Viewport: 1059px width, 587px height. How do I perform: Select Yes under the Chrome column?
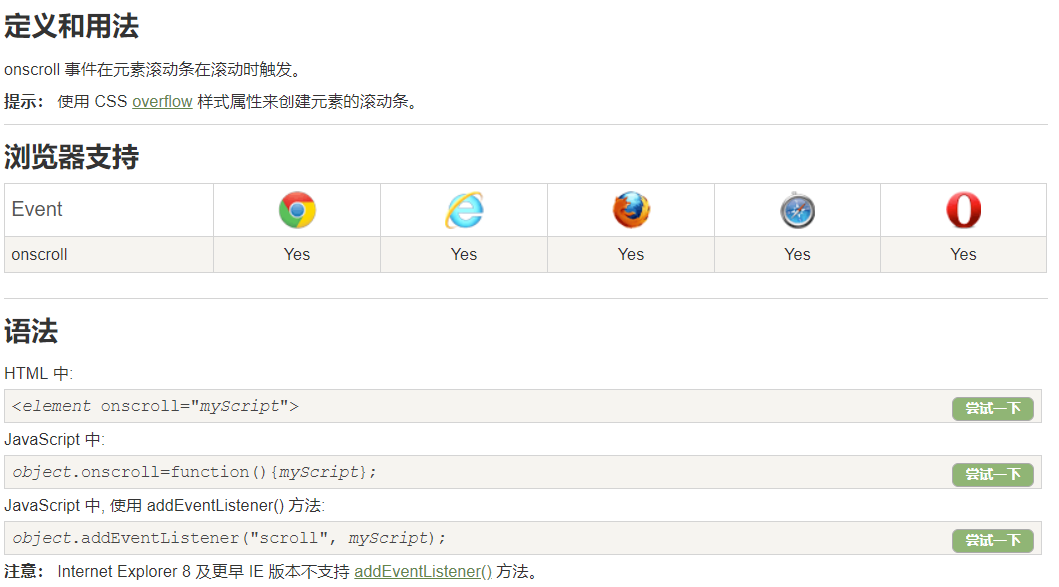[297, 255]
